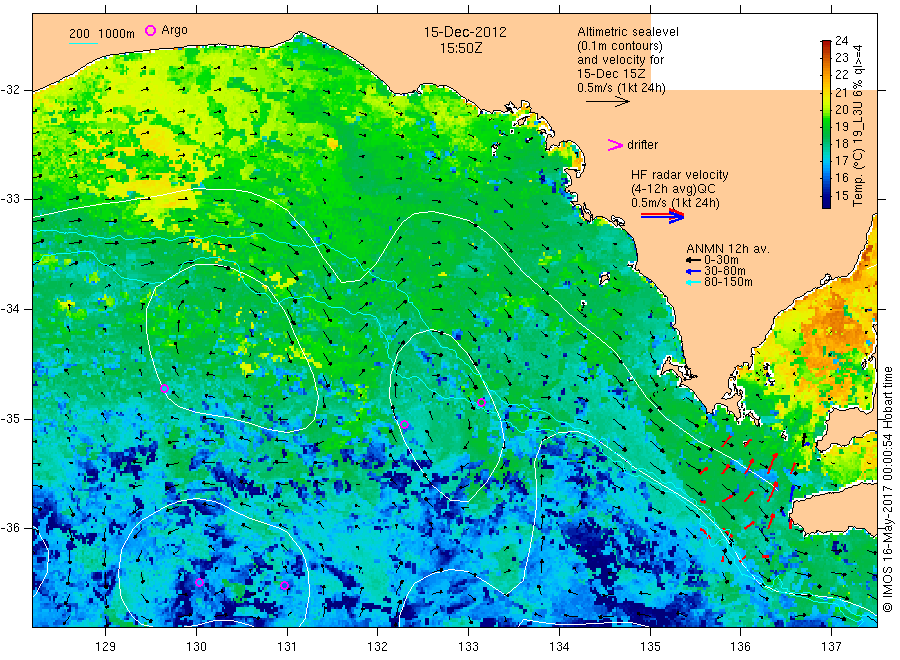The width and height of the screenshot is (900, 660).
Task: Click the 21 tick on the temperature scale
Action: [x=841, y=92]
